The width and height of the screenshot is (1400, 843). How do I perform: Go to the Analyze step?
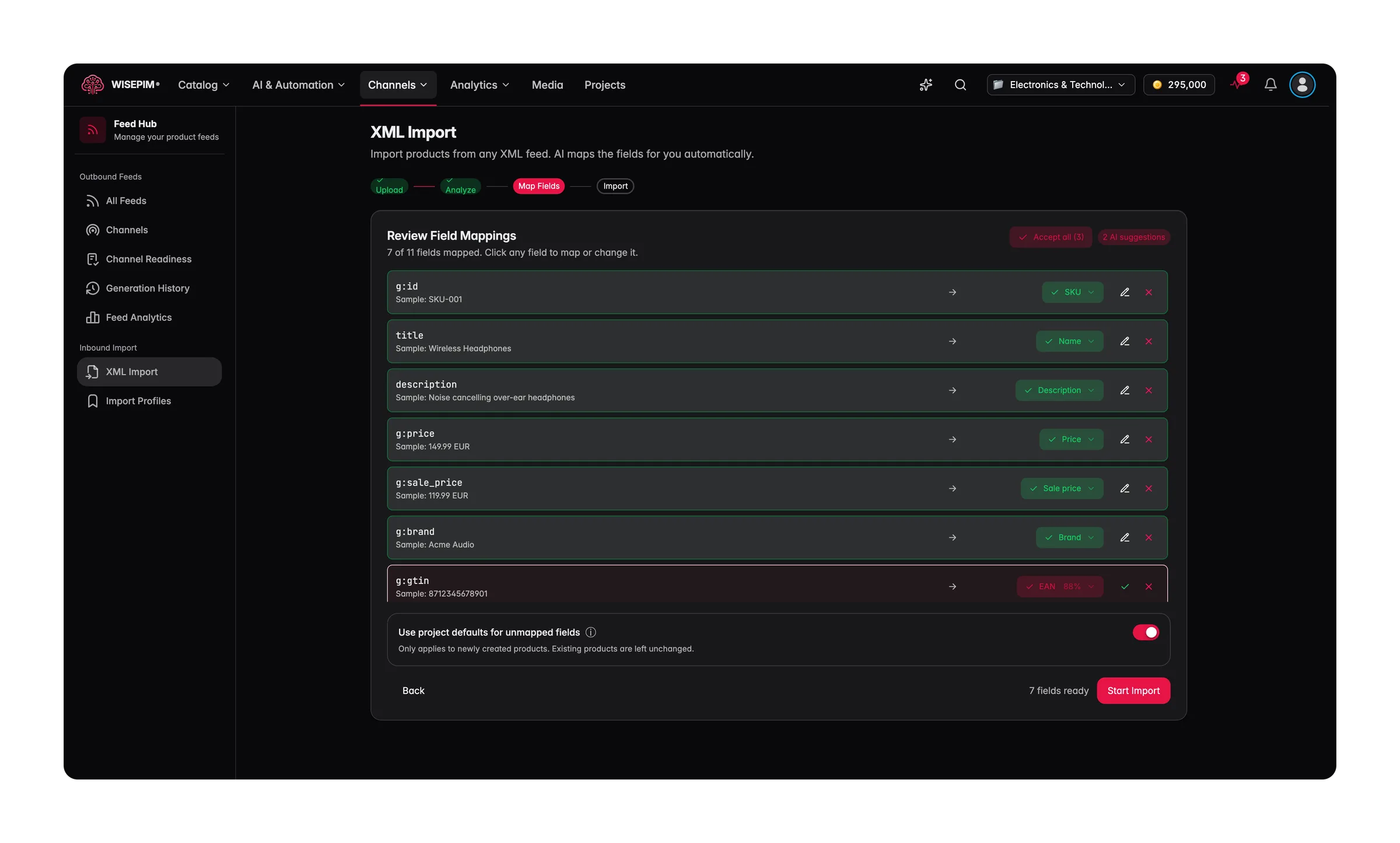[x=460, y=186]
